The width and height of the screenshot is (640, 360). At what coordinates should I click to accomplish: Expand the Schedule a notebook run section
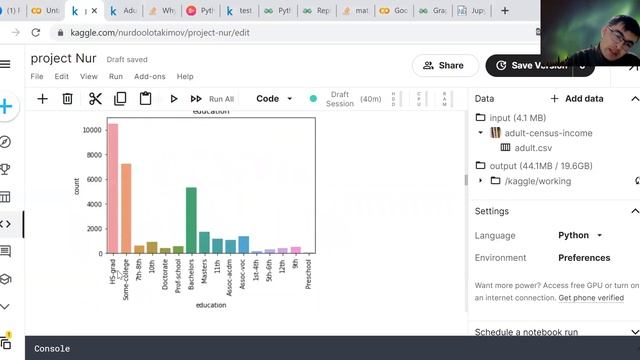(x=635, y=332)
